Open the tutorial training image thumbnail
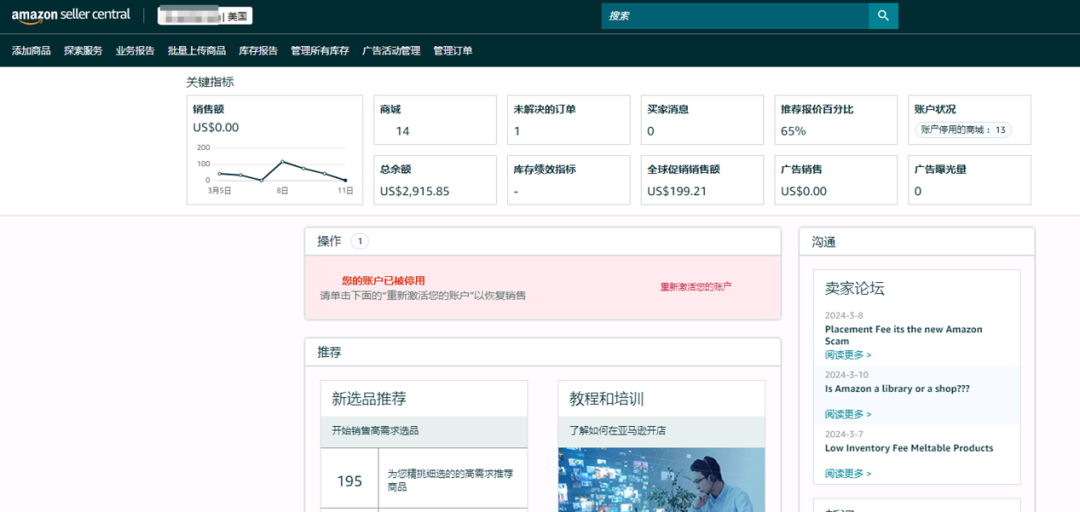The height and width of the screenshot is (512, 1080). coord(661,480)
